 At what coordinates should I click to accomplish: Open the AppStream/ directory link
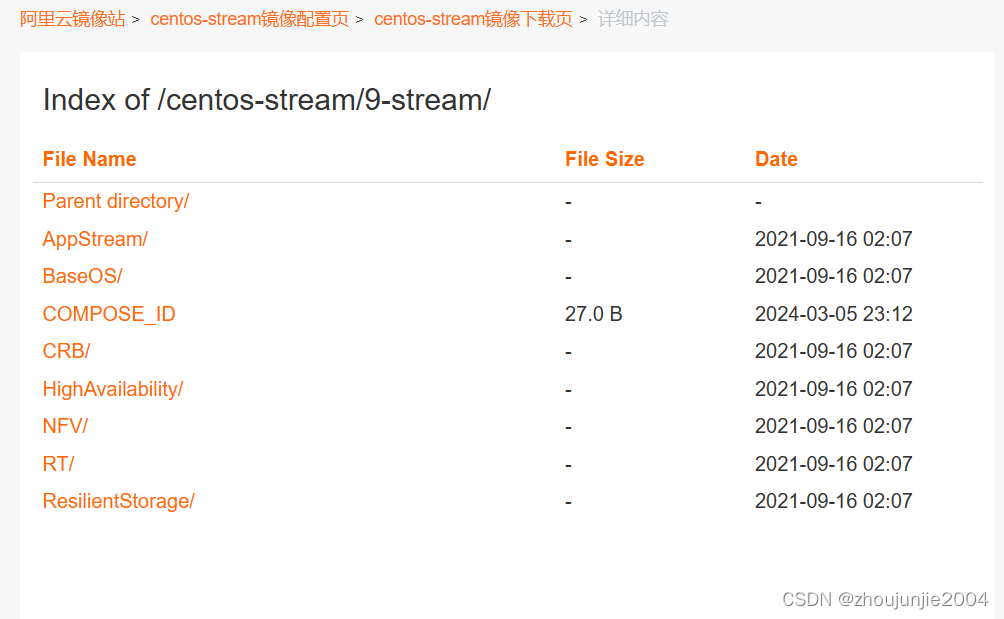94,239
